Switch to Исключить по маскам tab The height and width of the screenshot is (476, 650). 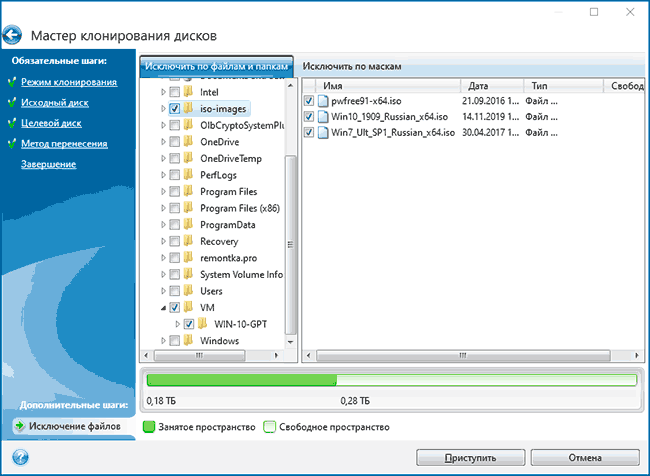pos(351,66)
